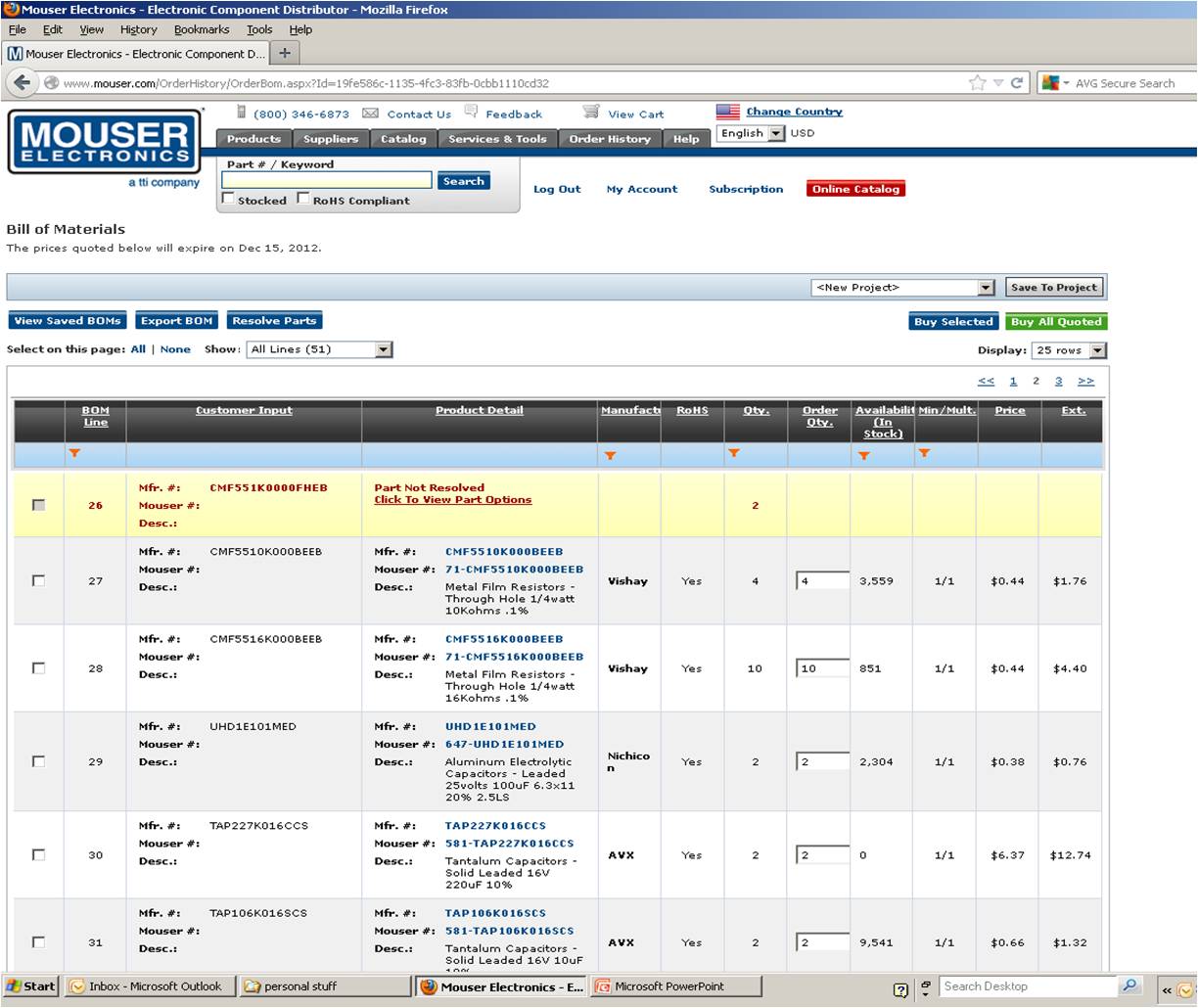
Task: Click the Suppliers navigation tab
Action: coord(331,139)
